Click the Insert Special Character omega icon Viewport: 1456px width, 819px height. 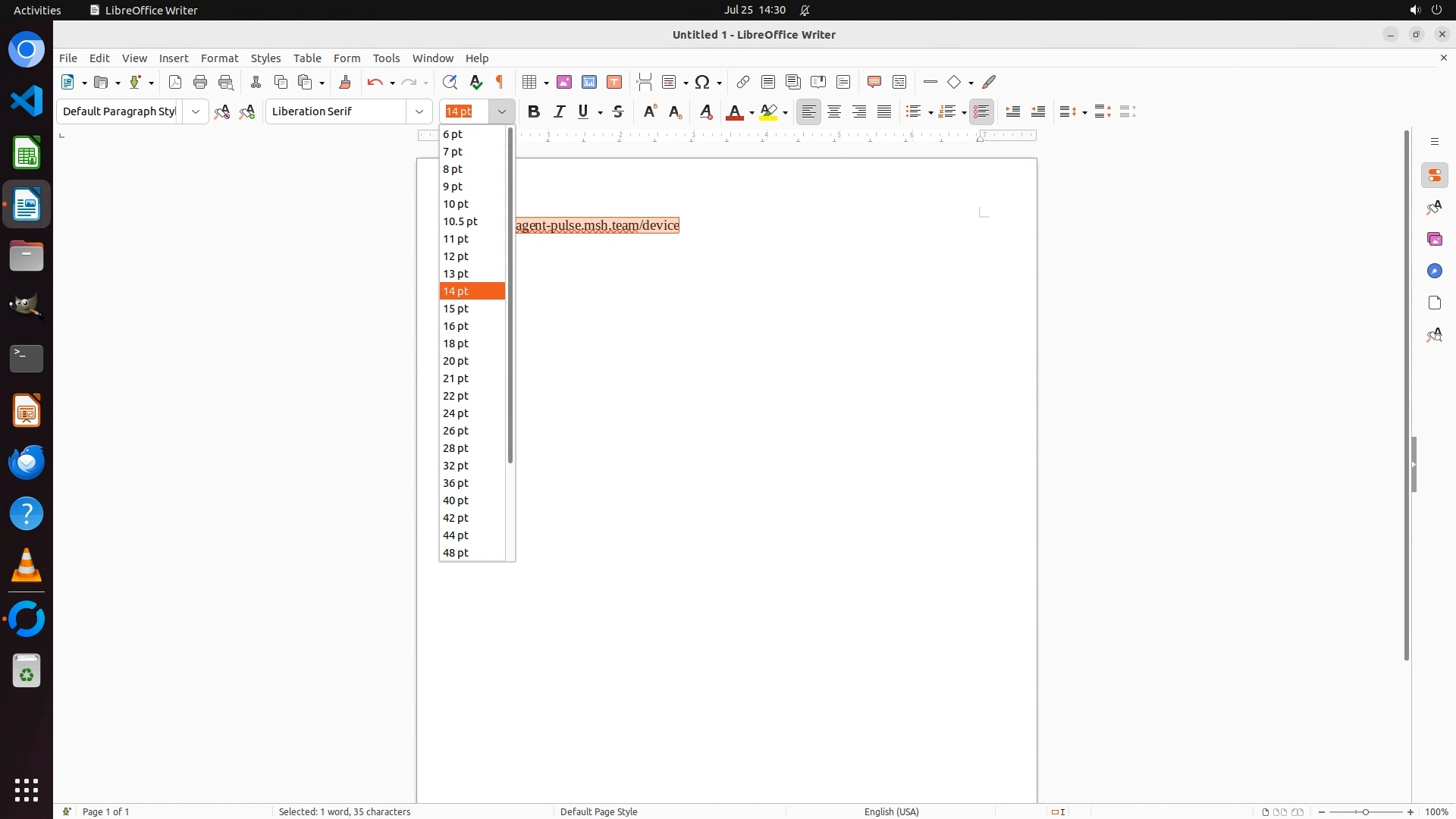tap(702, 82)
